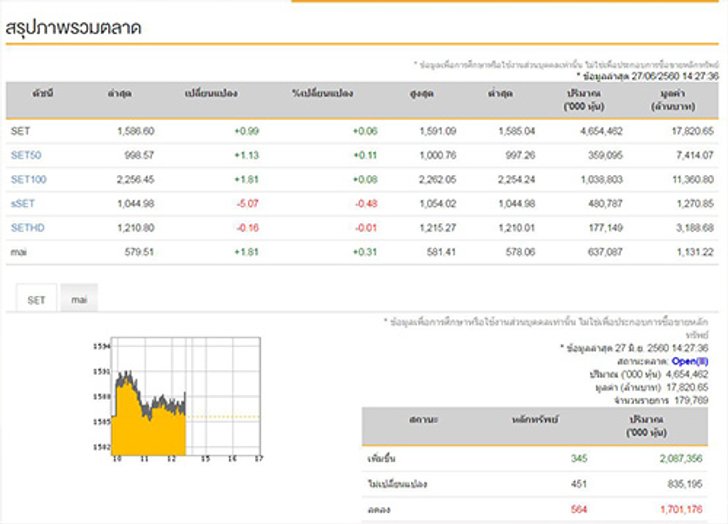728x524 pixels.
Task: Select mai percent change +0.31
Action: [x=365, y=252]
